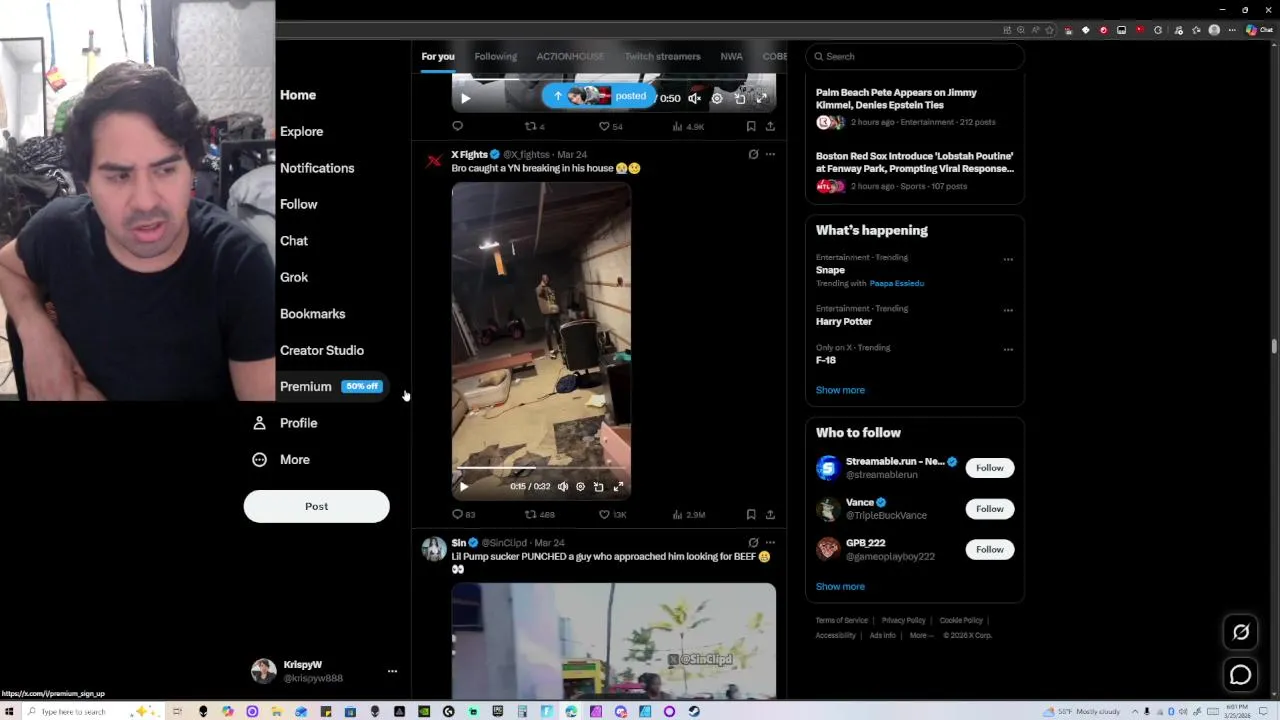
Task: Reply to the top post with 54 likes
Action: tap(457, 126)
